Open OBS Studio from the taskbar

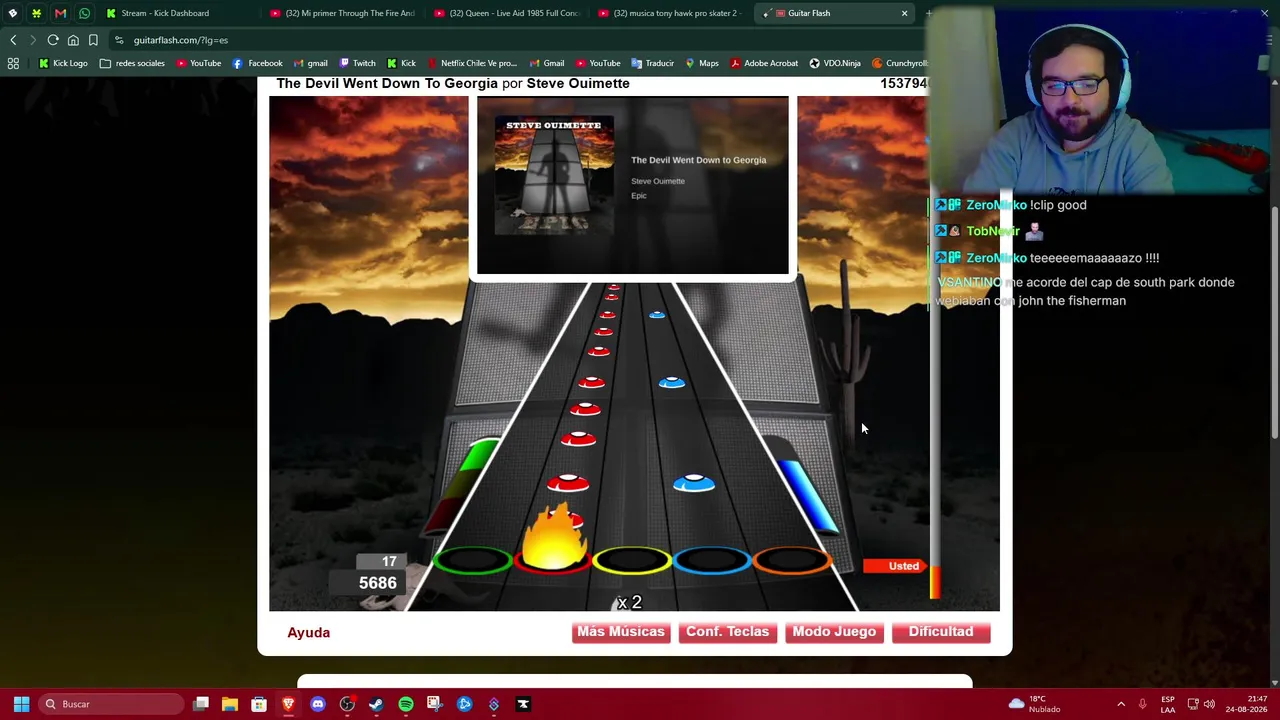coord(347,704)
